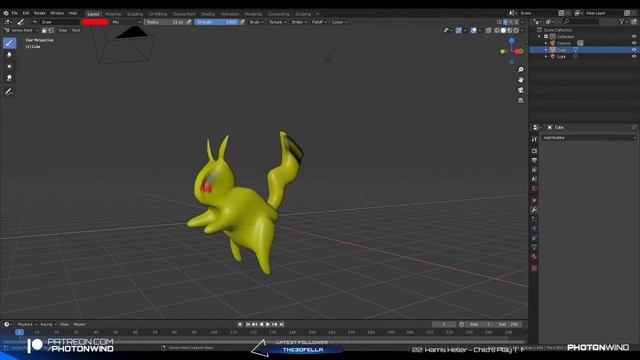Toggle the pin icon in properties header
The width and height of the screenshot is (640, 360).
(634, 127)
